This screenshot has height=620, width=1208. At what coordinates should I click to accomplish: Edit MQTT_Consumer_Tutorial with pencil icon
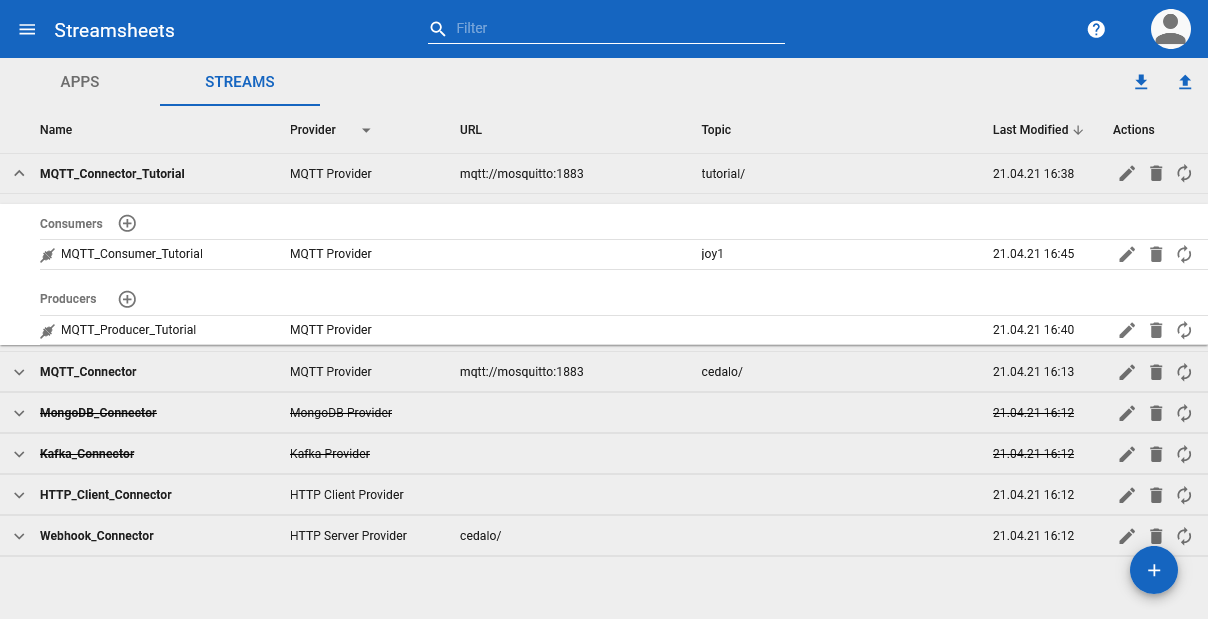[x=1127, y=255]
